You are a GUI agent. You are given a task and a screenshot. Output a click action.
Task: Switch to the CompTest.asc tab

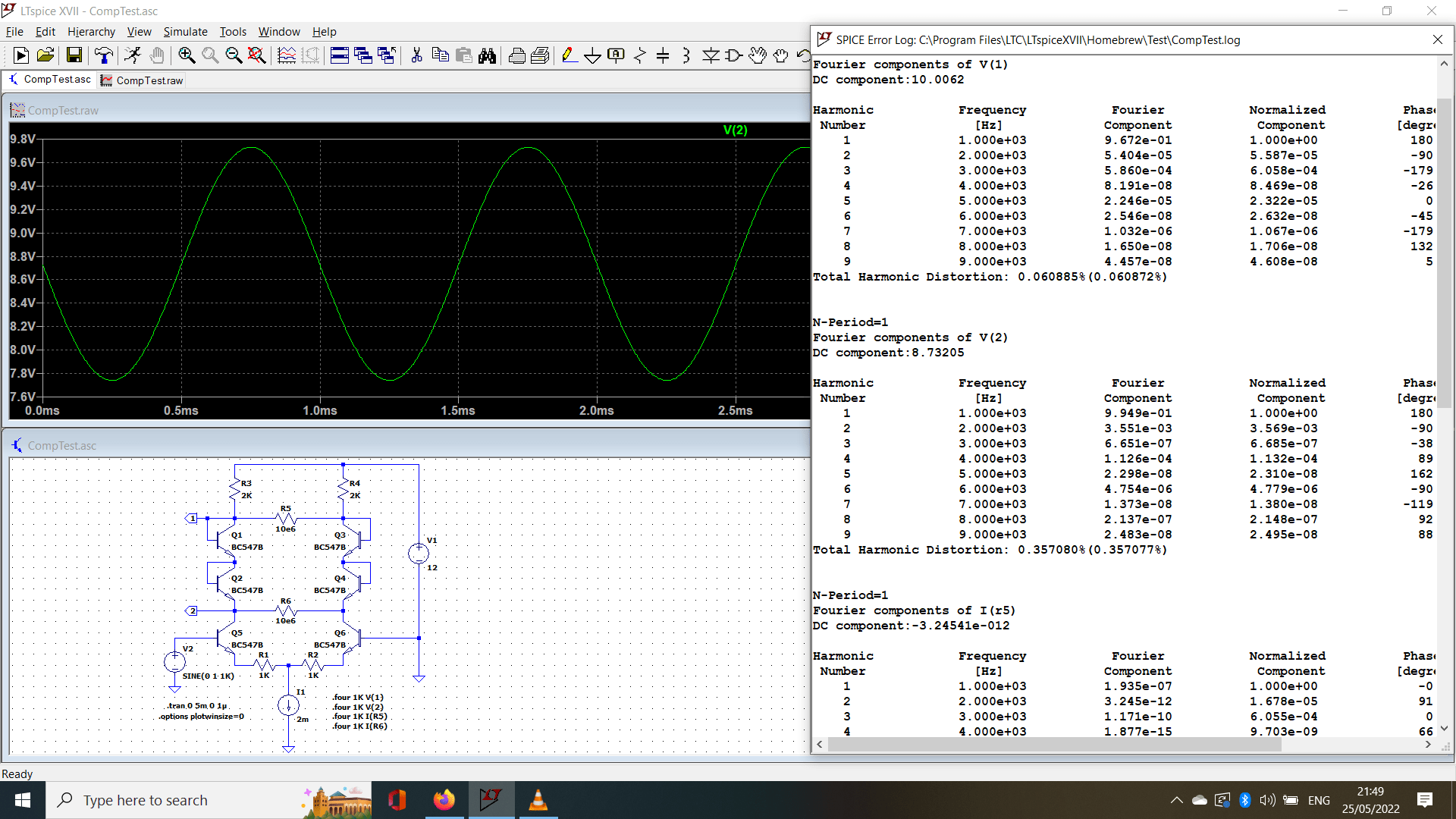(49, 80)
